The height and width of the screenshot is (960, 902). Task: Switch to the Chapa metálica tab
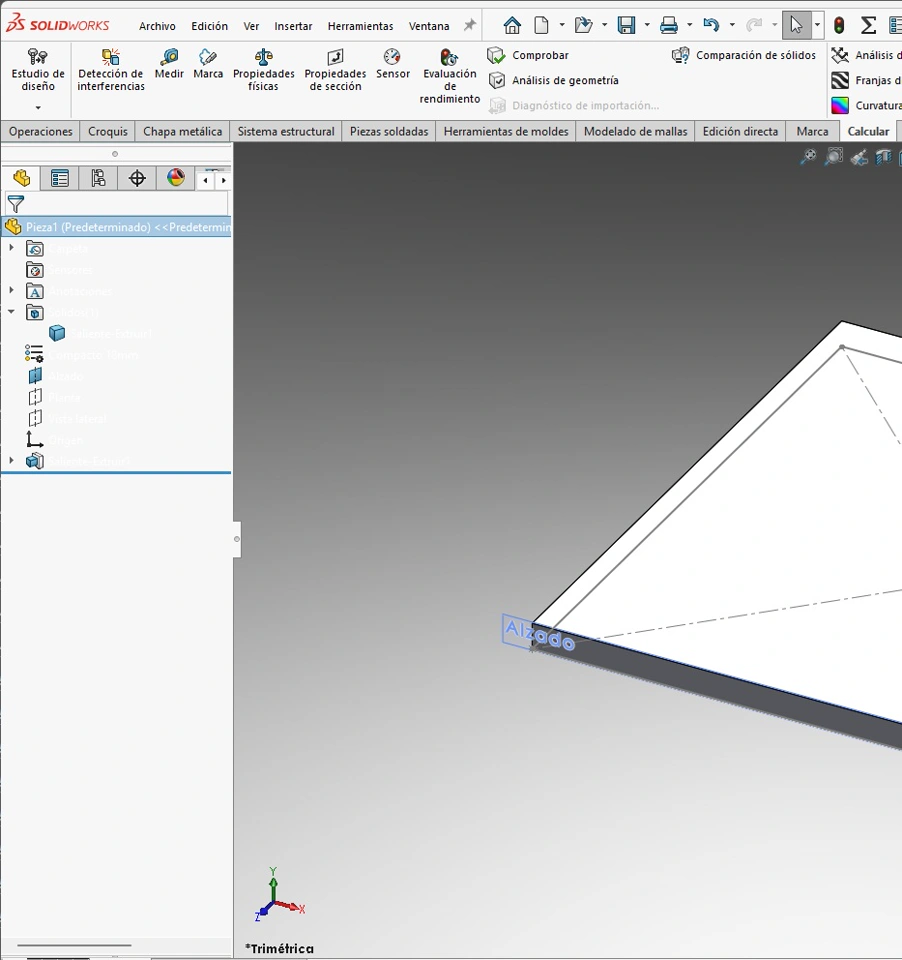pyautogui.click(x=182, y=131)
